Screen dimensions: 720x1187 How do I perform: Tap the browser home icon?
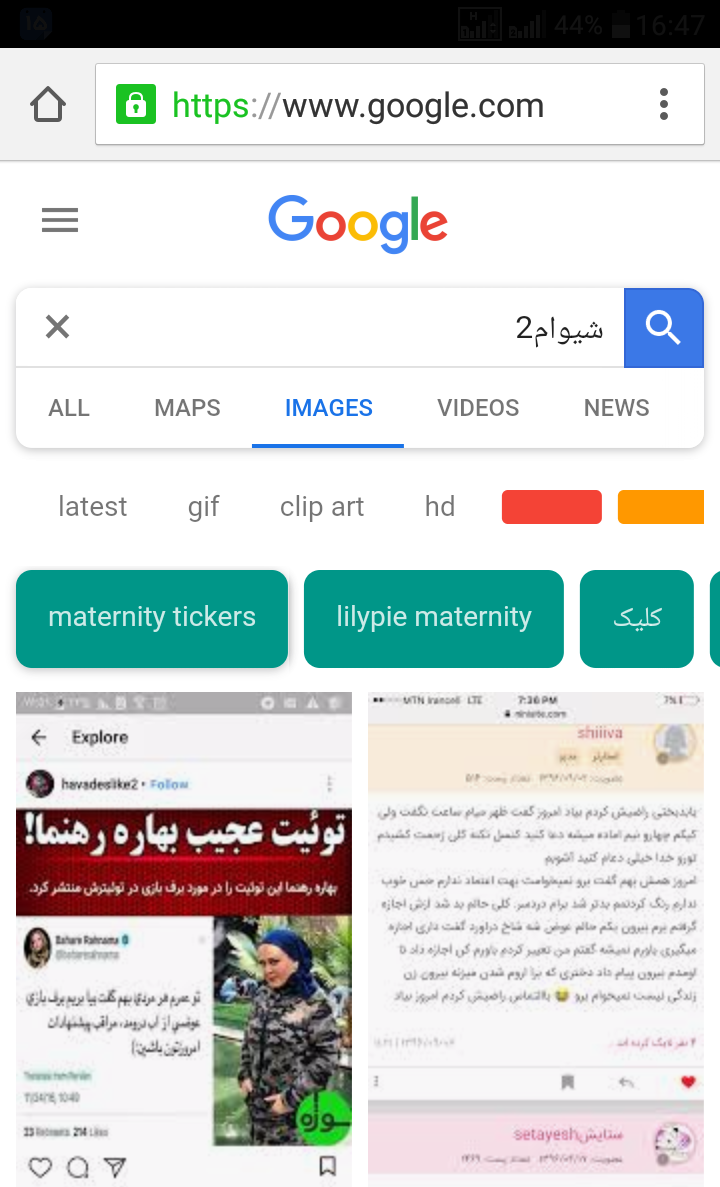point(48,104)
